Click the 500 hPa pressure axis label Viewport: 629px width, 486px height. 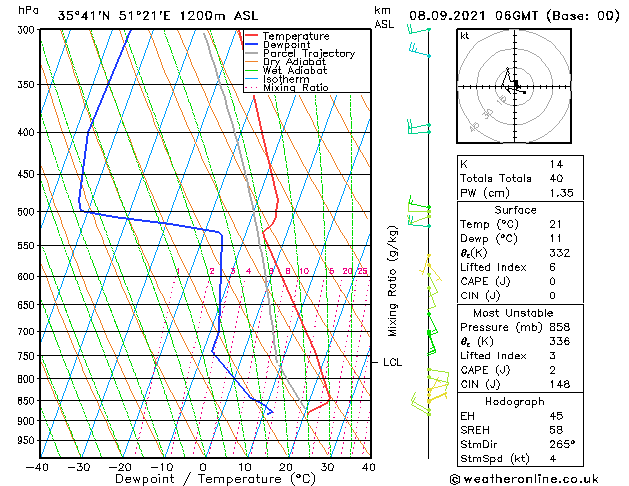[x=26, y=212]
